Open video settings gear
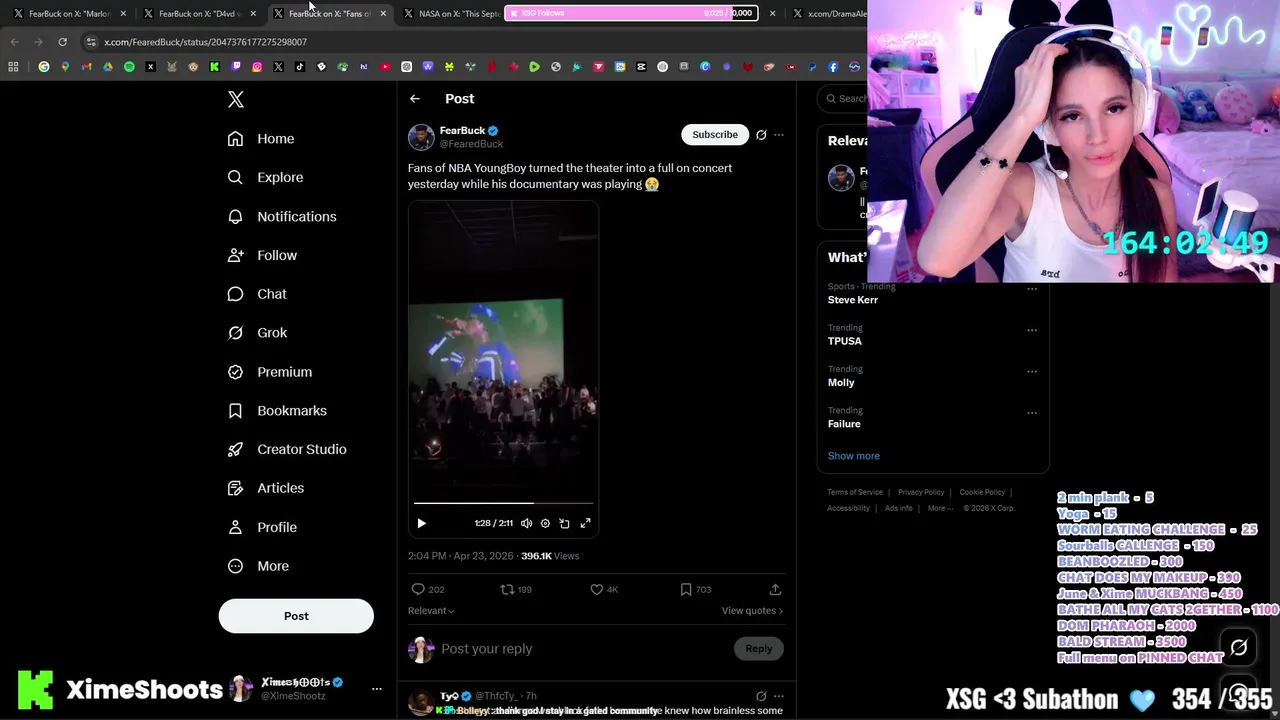This screenshot has width=1280, height=720. click(545, 523)
